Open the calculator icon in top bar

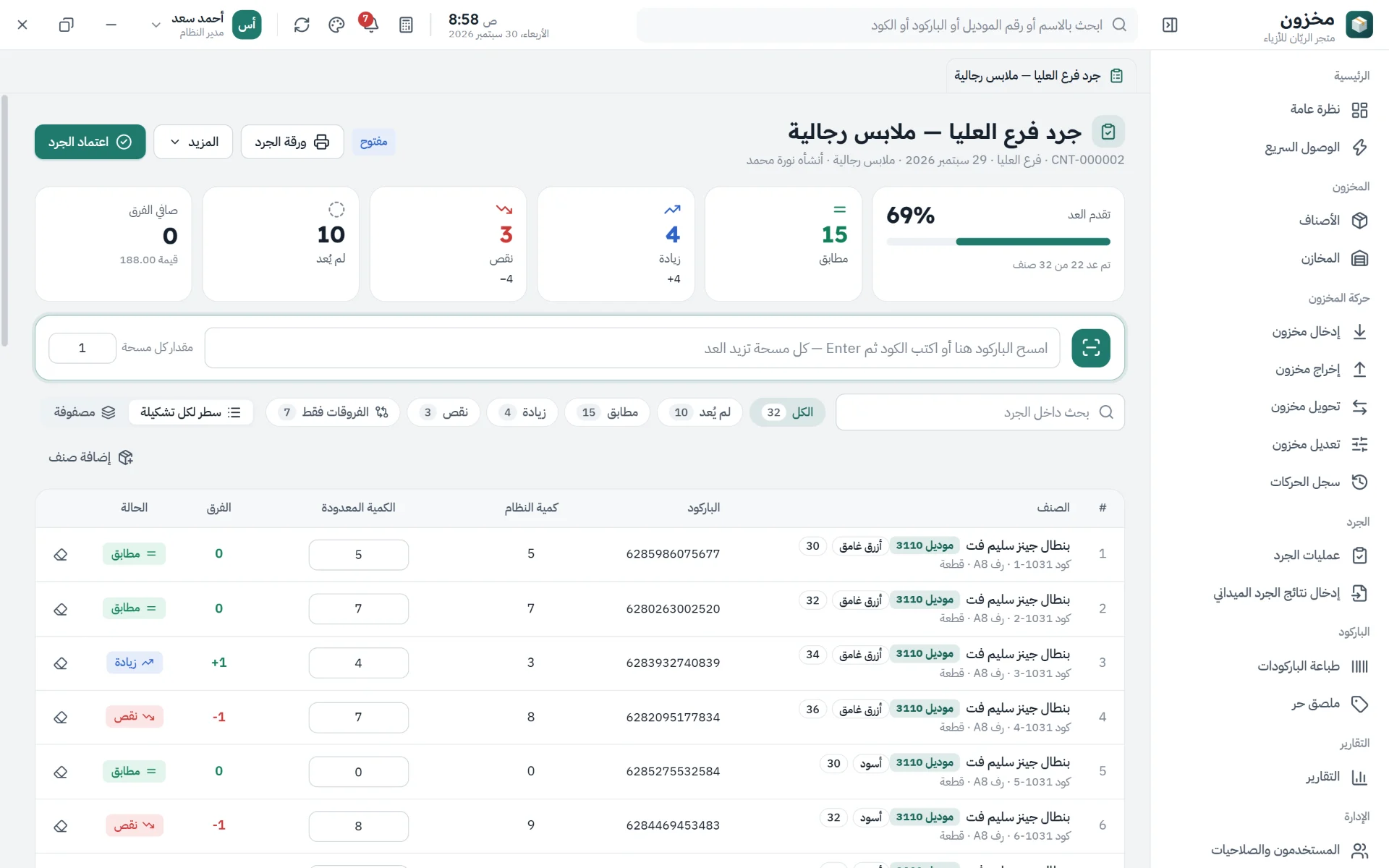(406, 25)
